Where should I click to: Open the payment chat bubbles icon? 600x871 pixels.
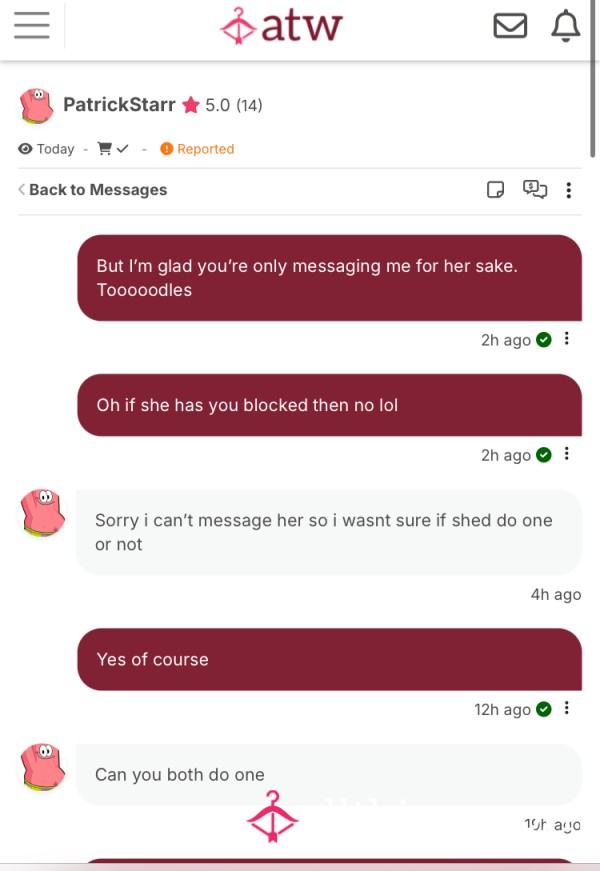click(x=535, y=189)
